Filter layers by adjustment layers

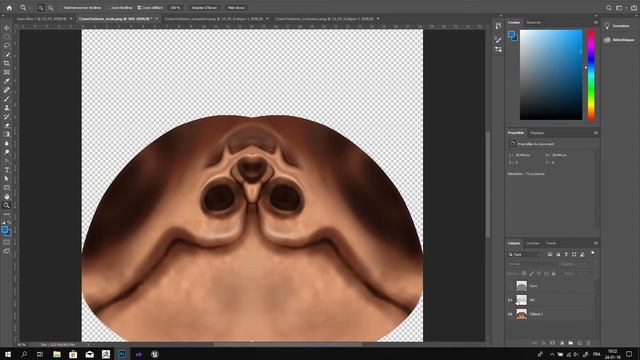point(558,254)
